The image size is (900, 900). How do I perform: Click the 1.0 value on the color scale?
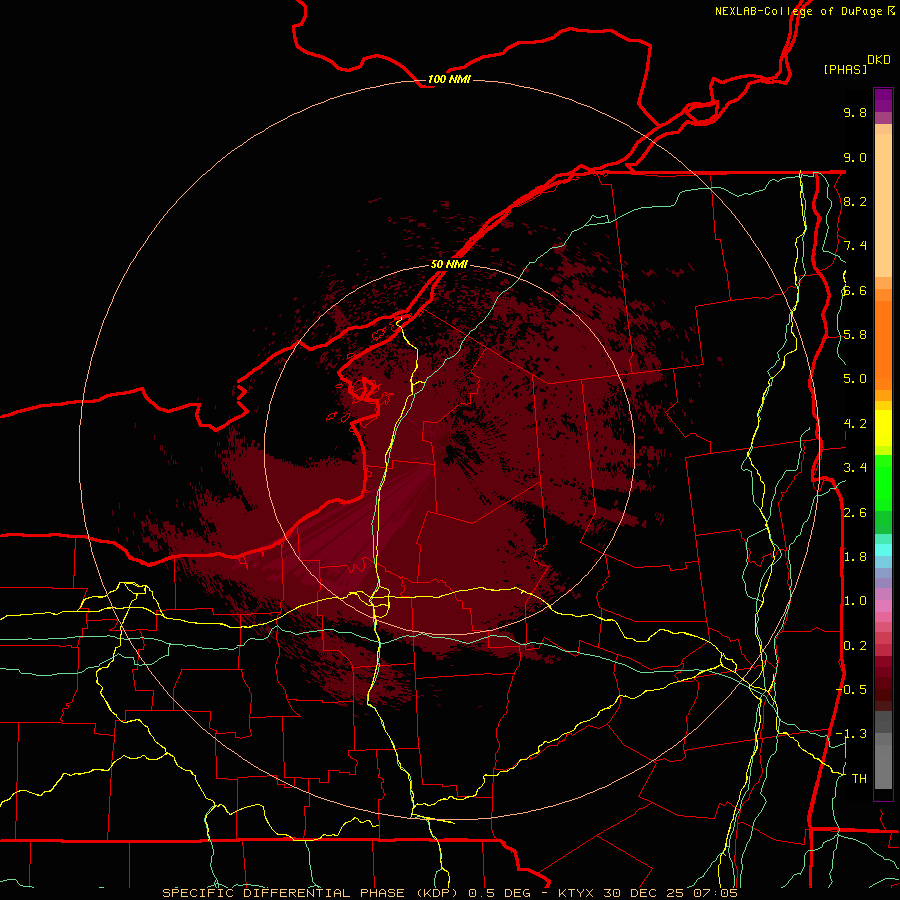point(855,601)
